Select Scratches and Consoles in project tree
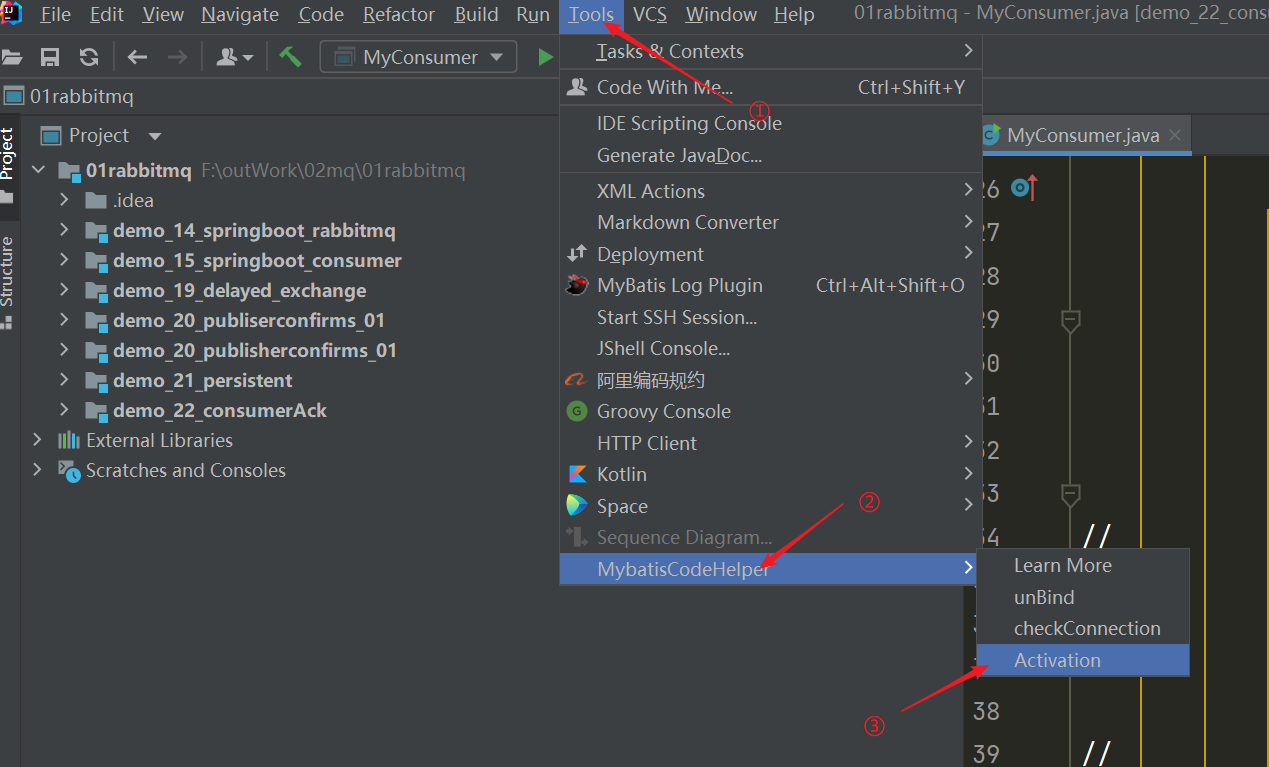The image size is (1269, 767). [x=186, y=470]
